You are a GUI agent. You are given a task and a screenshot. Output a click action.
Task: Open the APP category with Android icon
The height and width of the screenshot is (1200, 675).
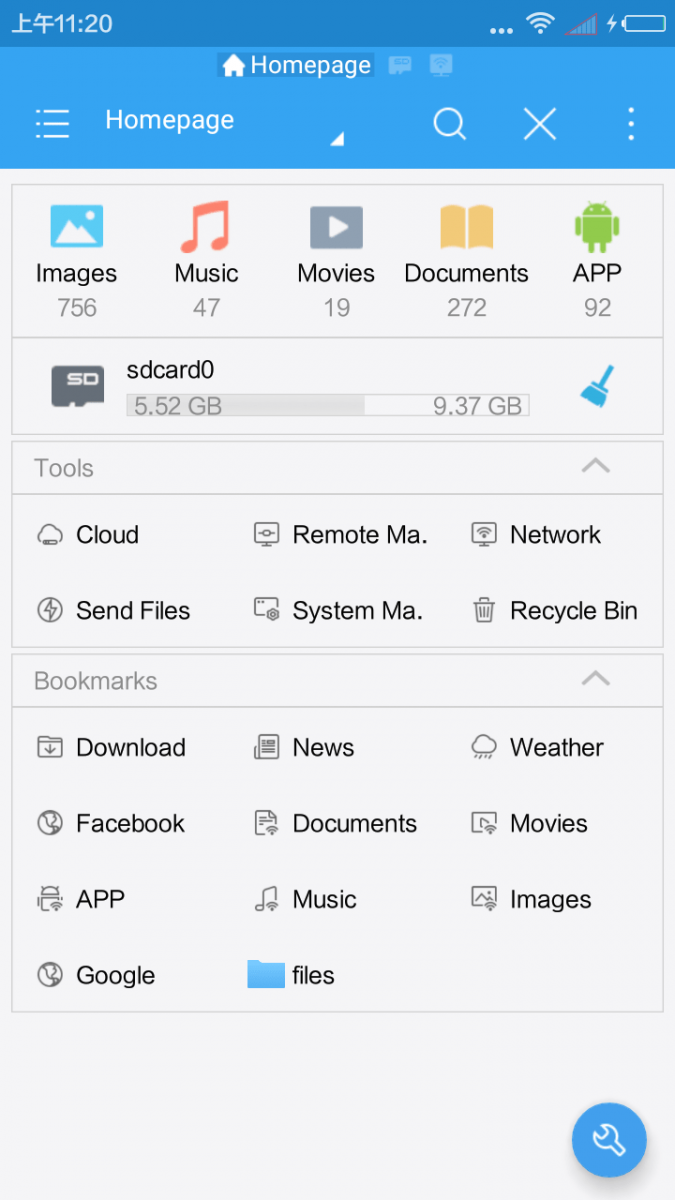tap(597, 260)
